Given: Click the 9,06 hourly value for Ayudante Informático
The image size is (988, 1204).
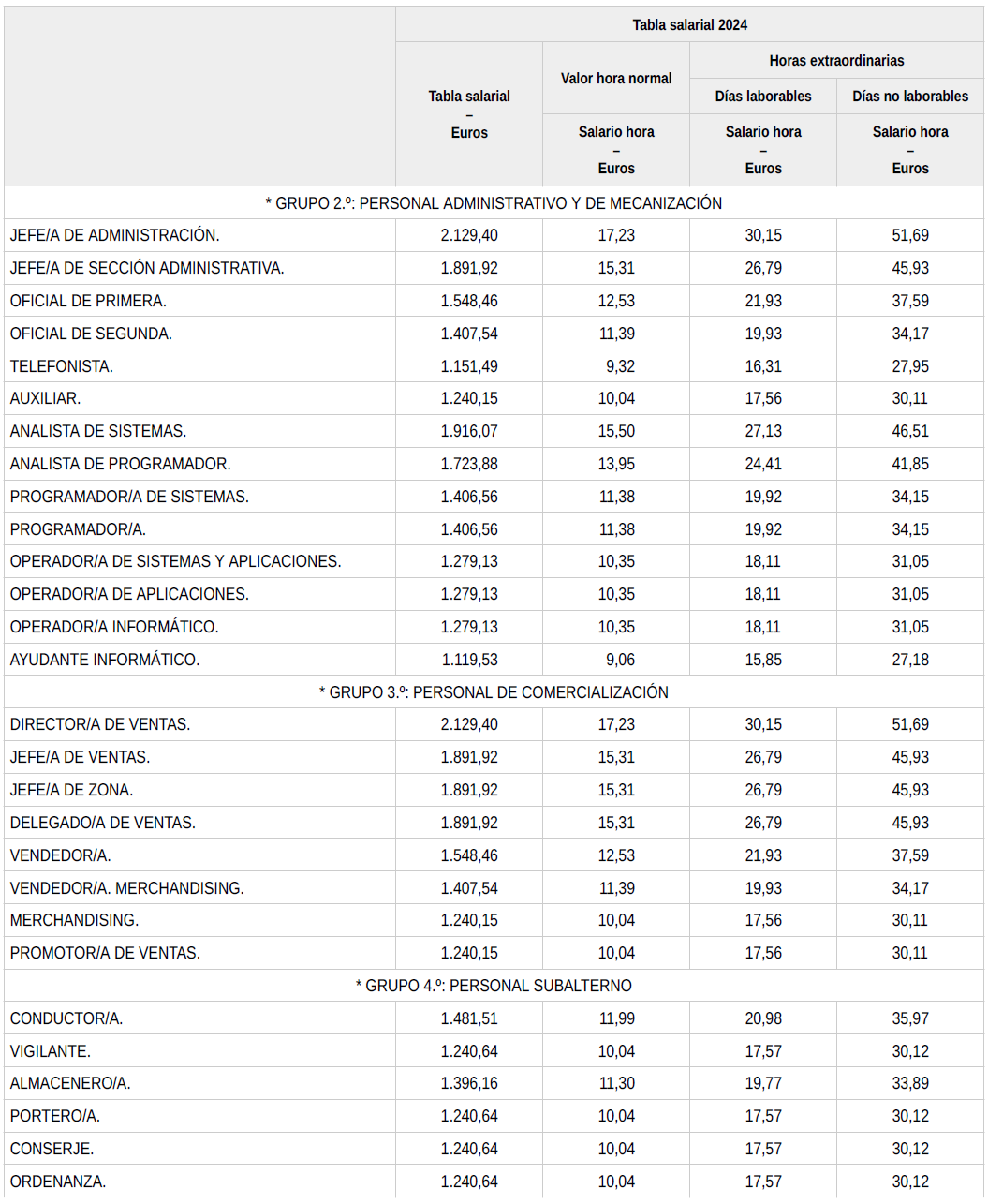Looking at the screenshot, I should click(620, 660).
